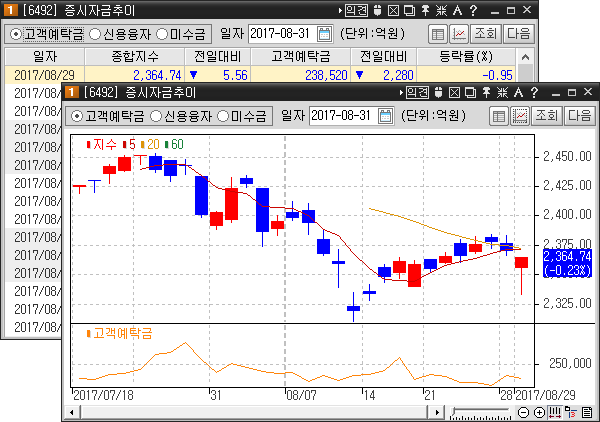Click the 지수 legend label in chart
Screen dimensions: 600x422
pos(102,144)
